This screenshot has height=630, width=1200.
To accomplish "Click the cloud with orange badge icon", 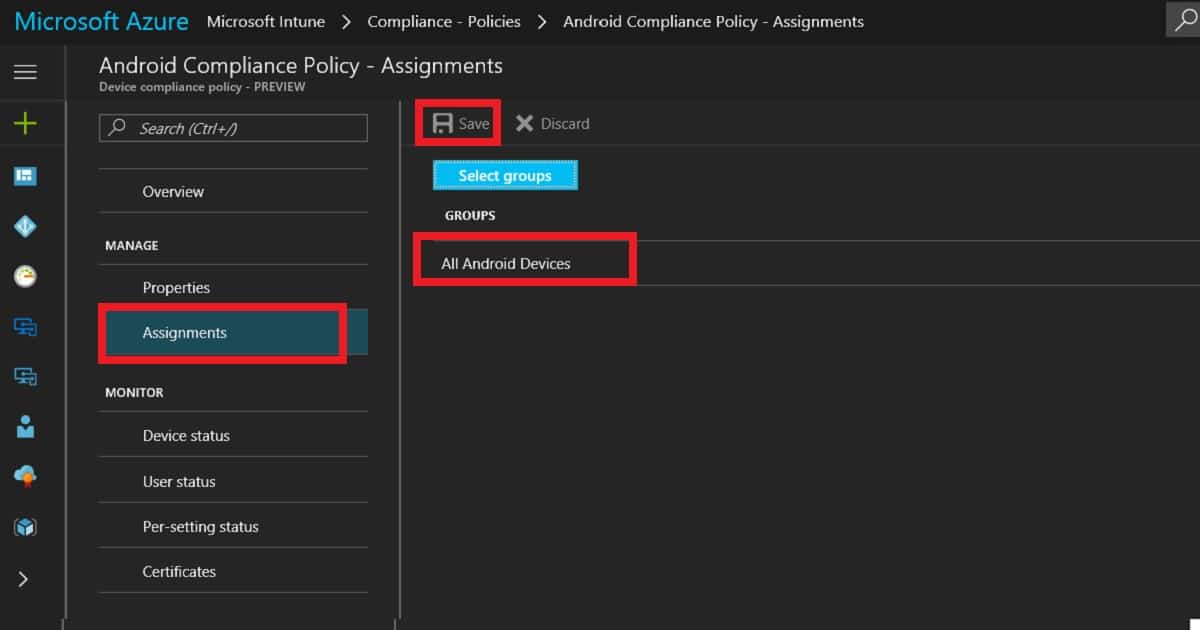I will 25,477.
